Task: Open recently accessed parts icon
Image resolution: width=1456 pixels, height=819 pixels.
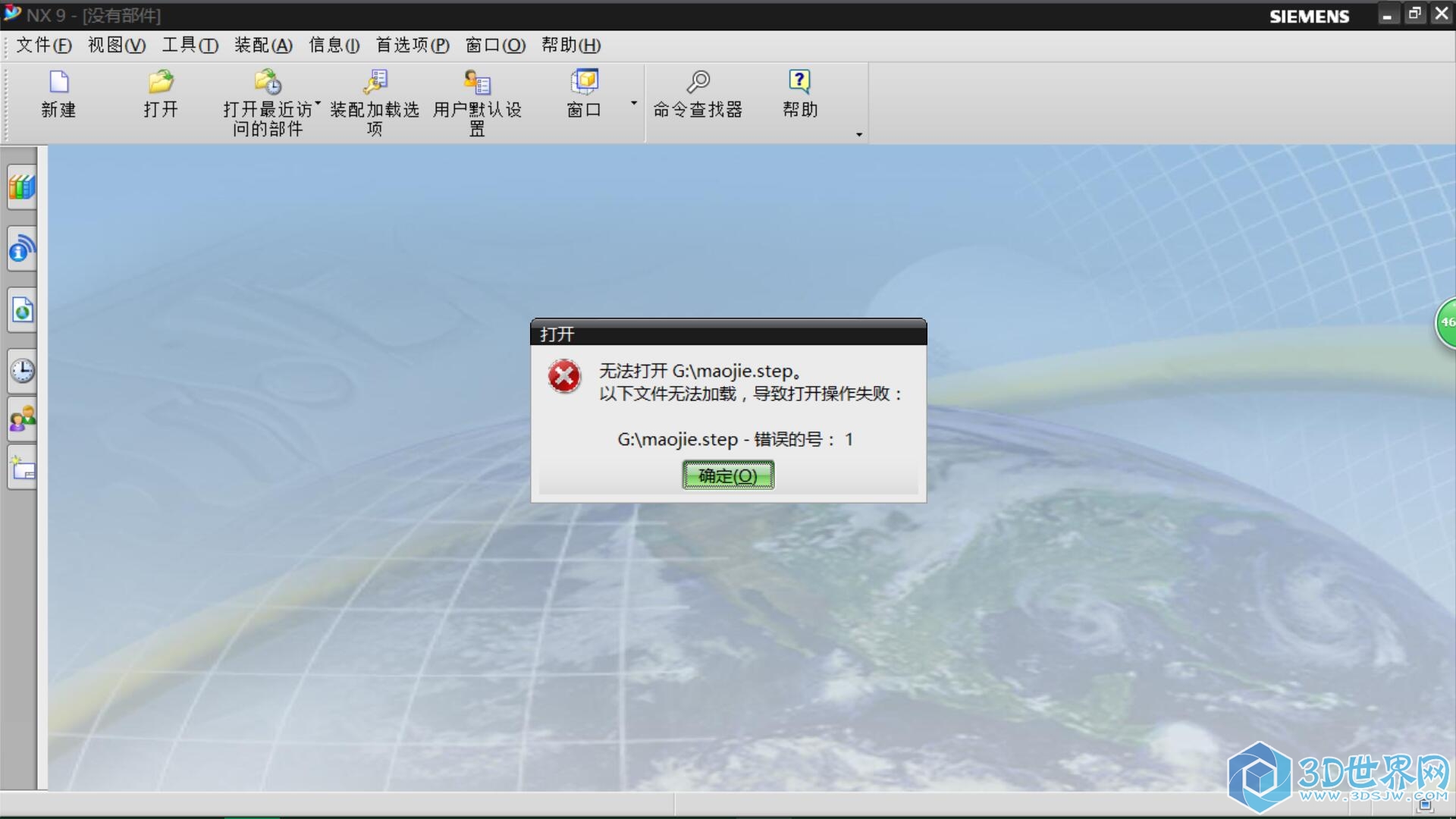Action: (268, 82)
